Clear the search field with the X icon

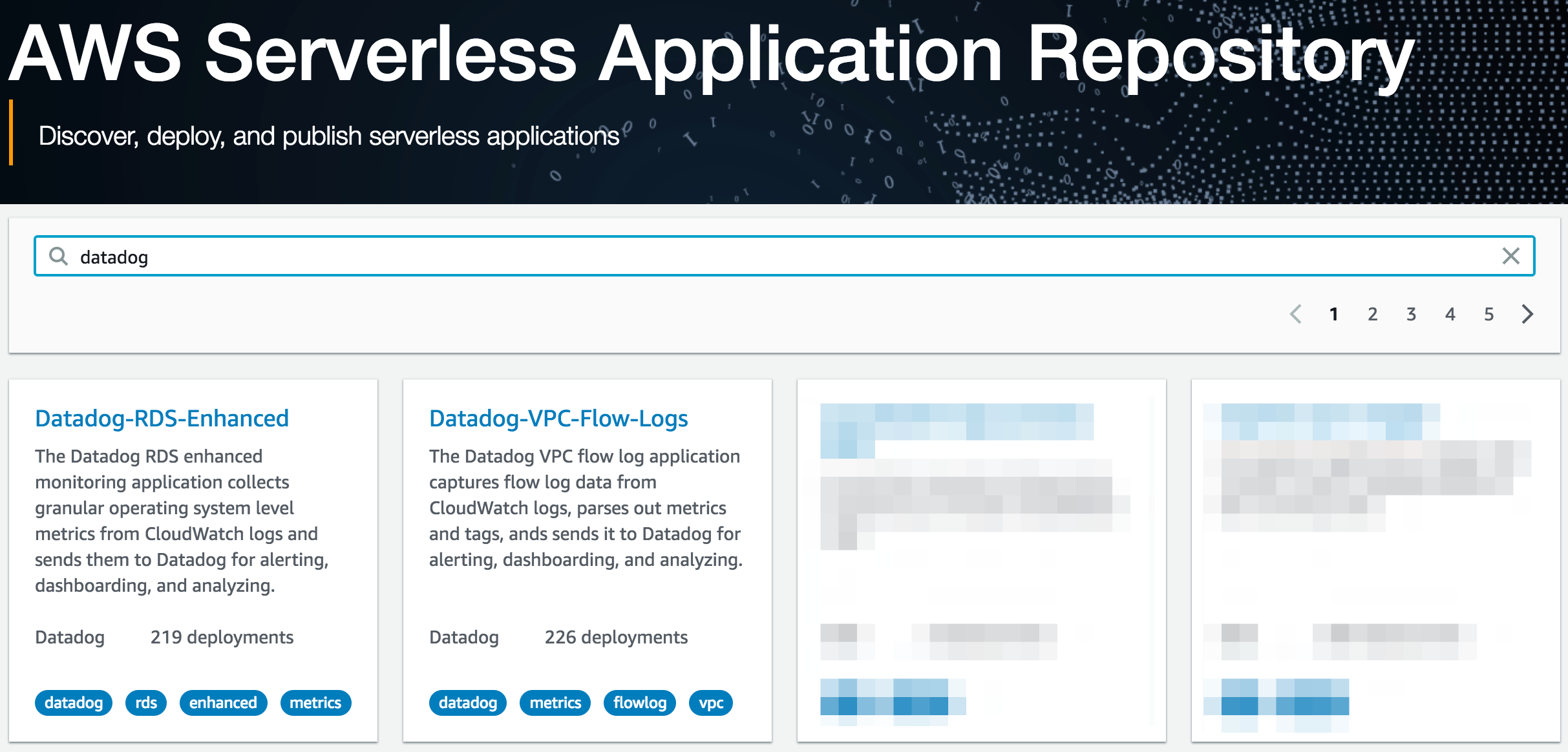1511,256
